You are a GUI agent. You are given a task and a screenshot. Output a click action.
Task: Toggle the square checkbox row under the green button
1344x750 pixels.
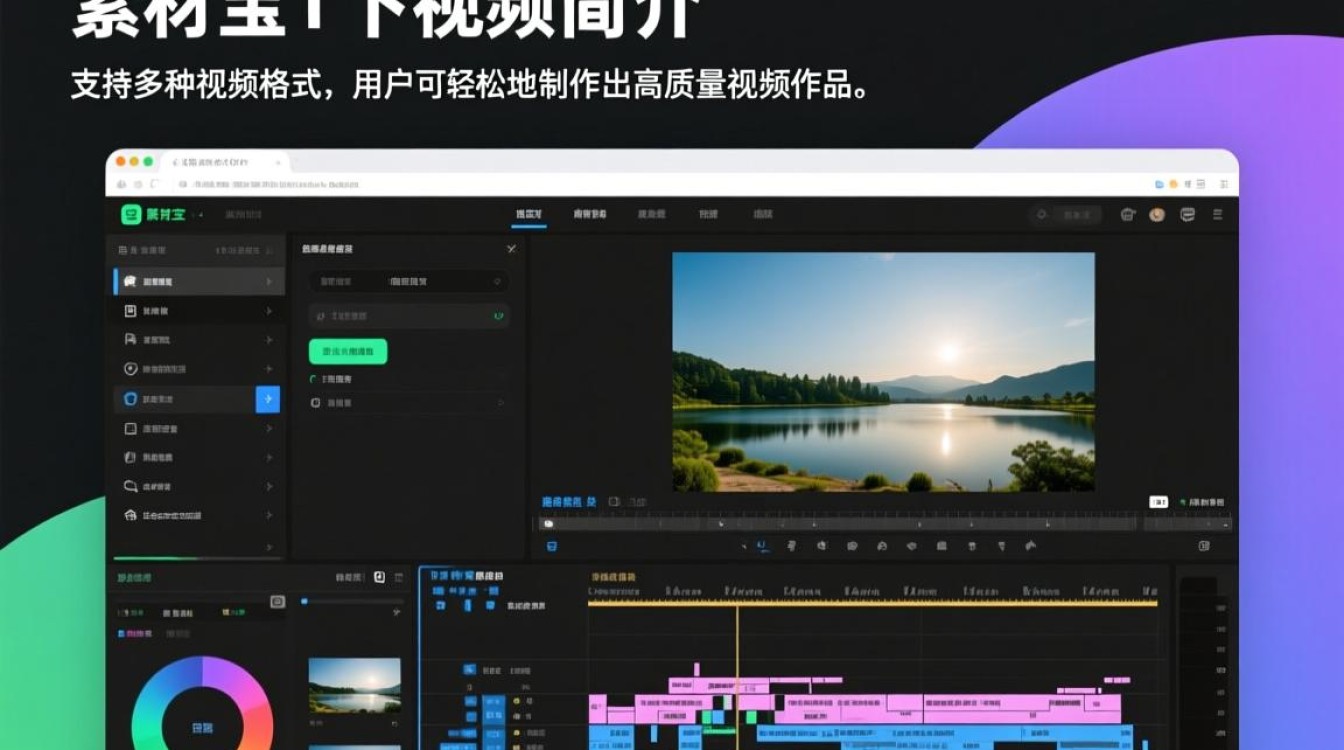pos(408,403)
